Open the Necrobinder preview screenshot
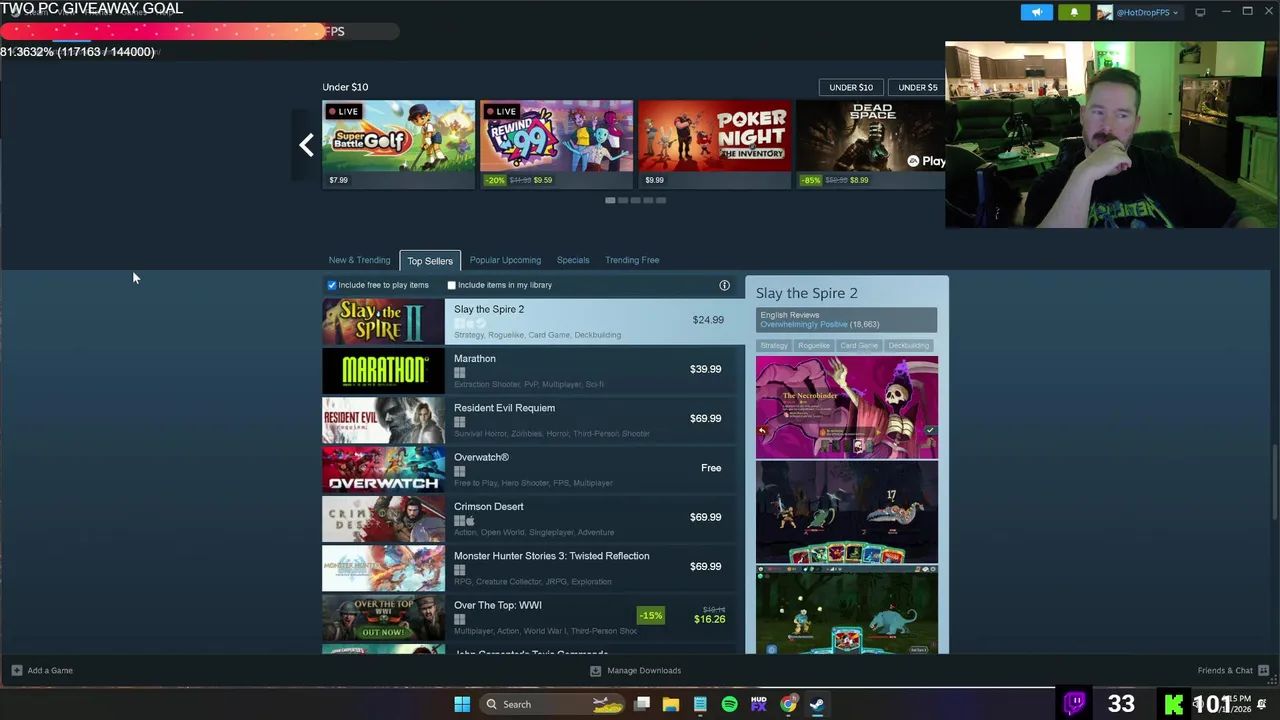 847,407
